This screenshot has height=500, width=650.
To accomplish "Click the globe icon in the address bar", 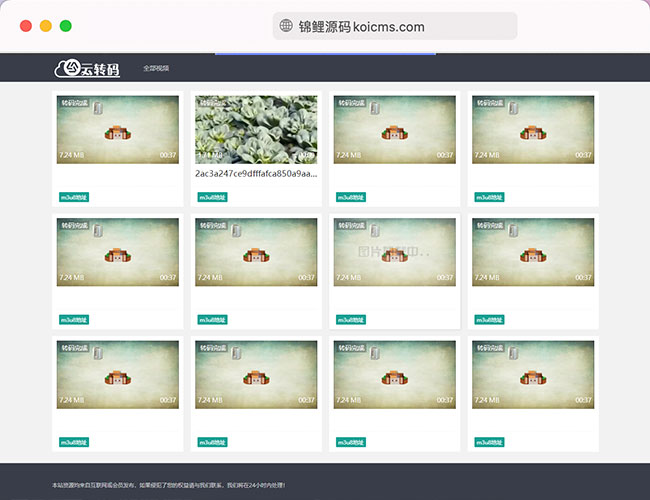I will pyautogui.click(x=287, y=27).
